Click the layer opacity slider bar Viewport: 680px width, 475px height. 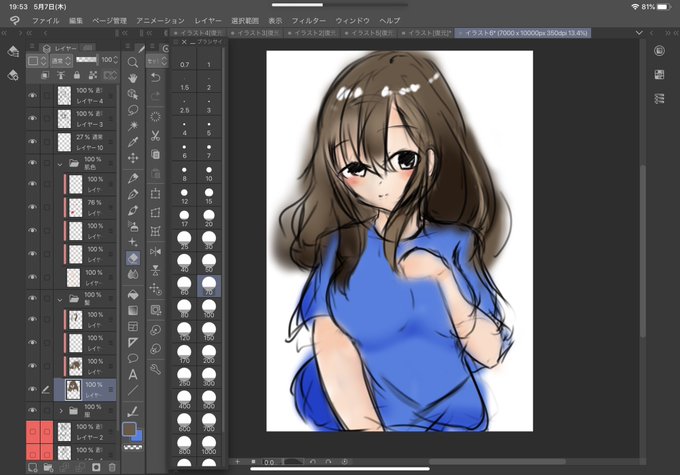[87, 60]
